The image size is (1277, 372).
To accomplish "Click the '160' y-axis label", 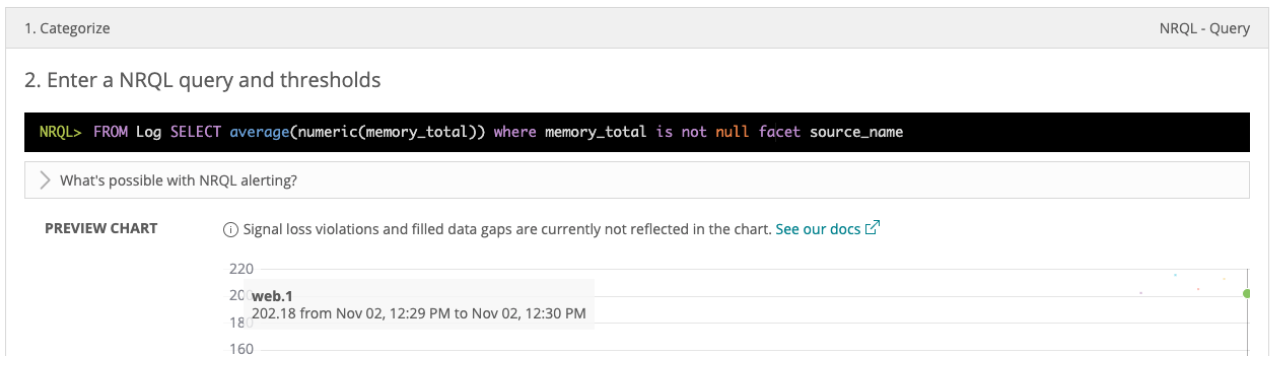I will (242, 349).
